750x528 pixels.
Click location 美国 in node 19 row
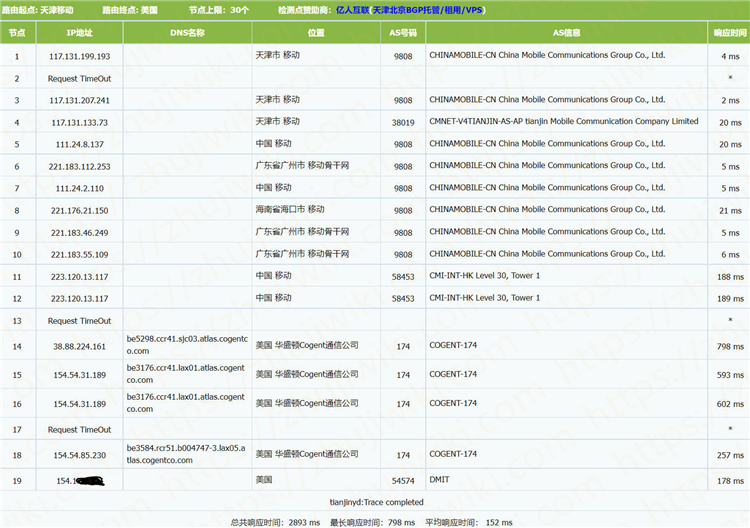264,479
